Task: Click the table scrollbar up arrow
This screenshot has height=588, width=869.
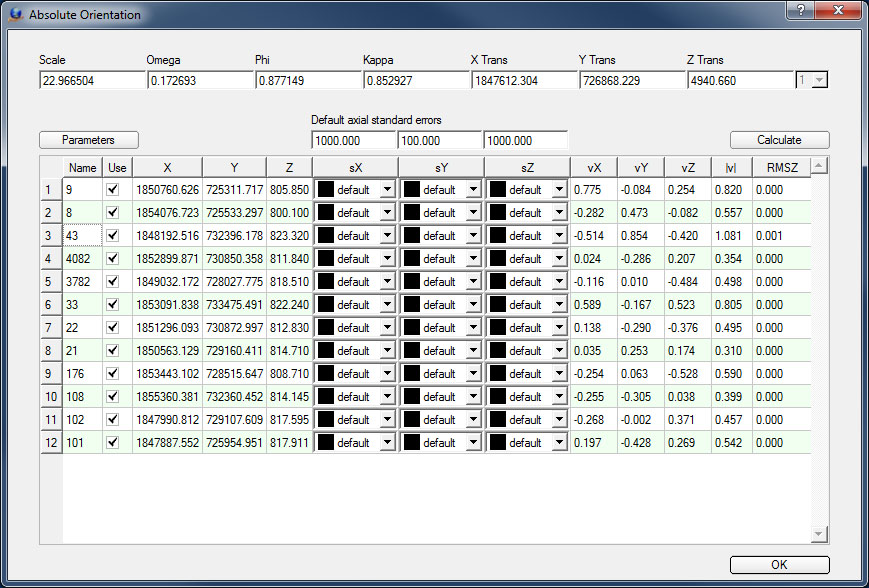Action: (x=819, y=165)
